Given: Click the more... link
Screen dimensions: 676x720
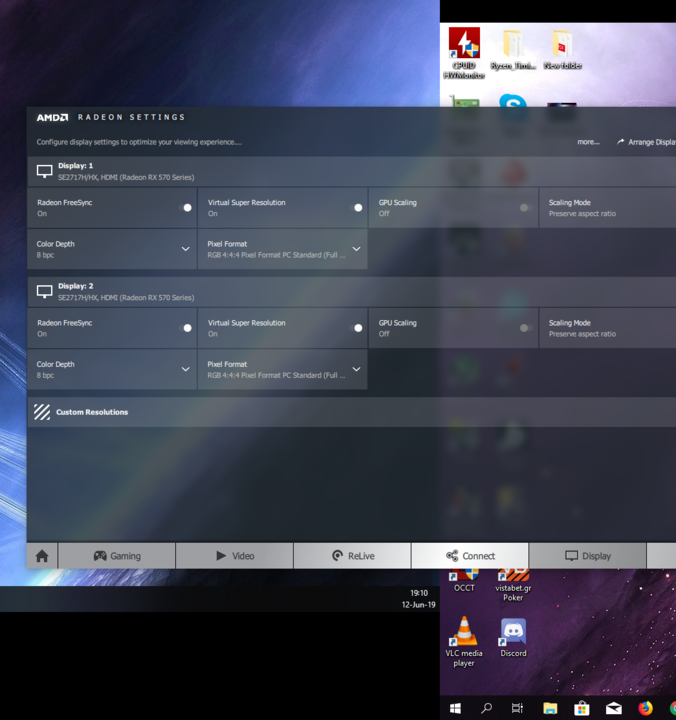Looking at the screenshot, I should (588, 142).
